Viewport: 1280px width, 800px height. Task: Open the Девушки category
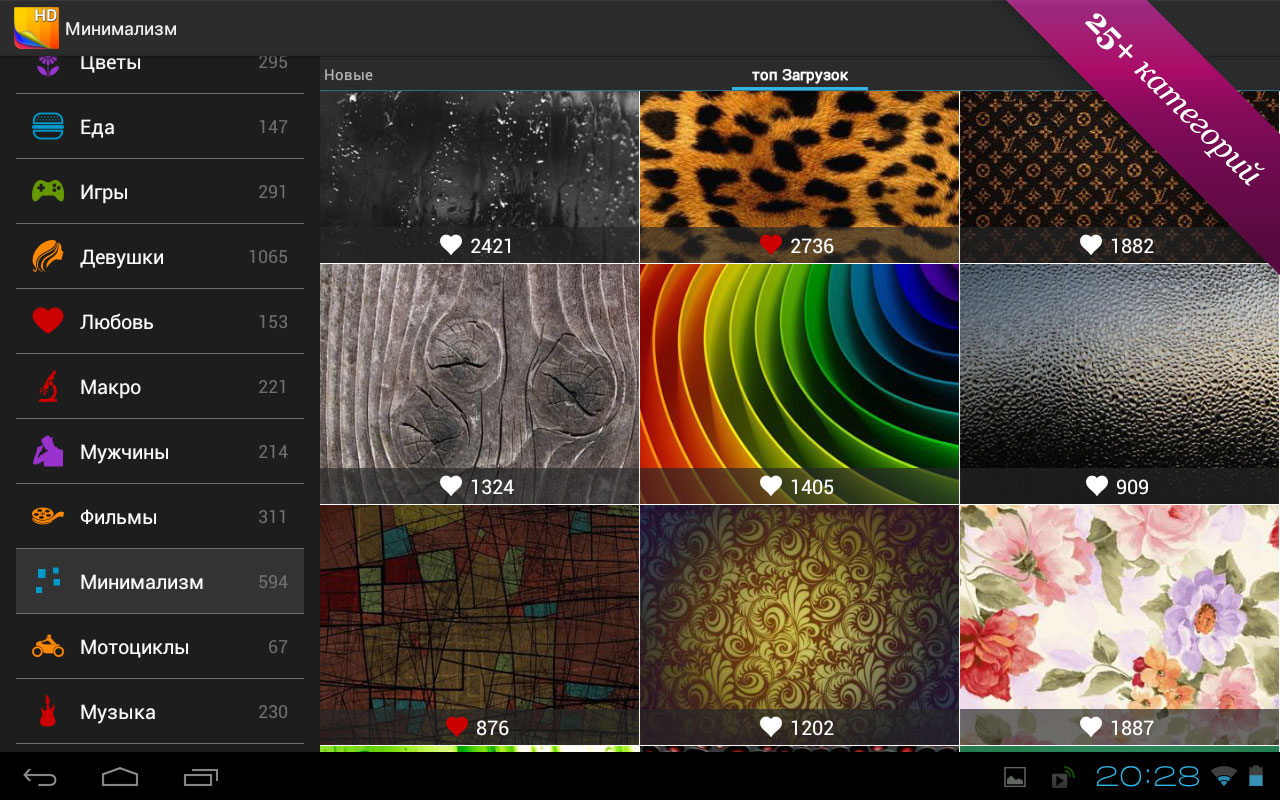[x=160, y=257]
